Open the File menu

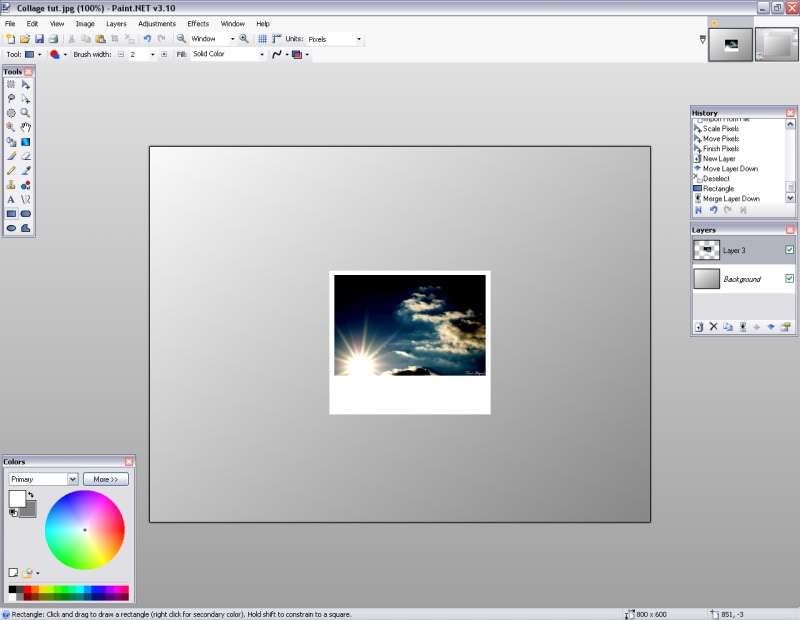pos(10,23)
